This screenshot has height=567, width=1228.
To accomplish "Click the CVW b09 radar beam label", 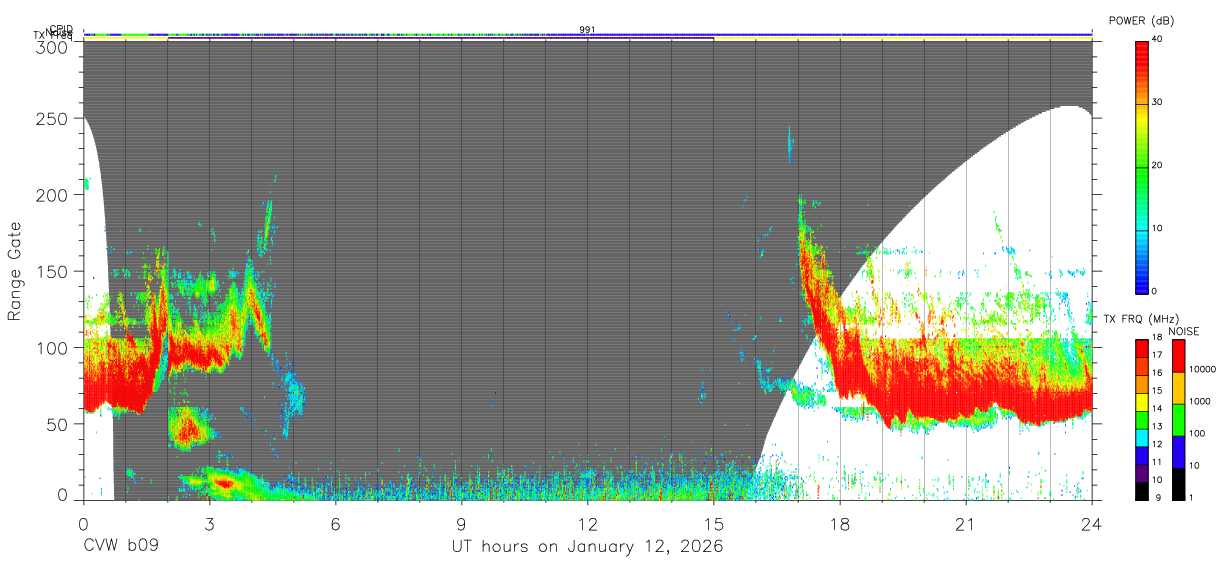I will (121, 547).
